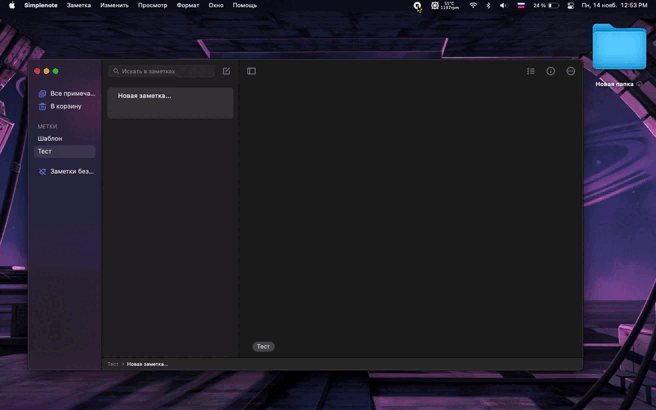Select the 'Тест' tag in sidebar
The image size is (656, 410).
(45, 151)
